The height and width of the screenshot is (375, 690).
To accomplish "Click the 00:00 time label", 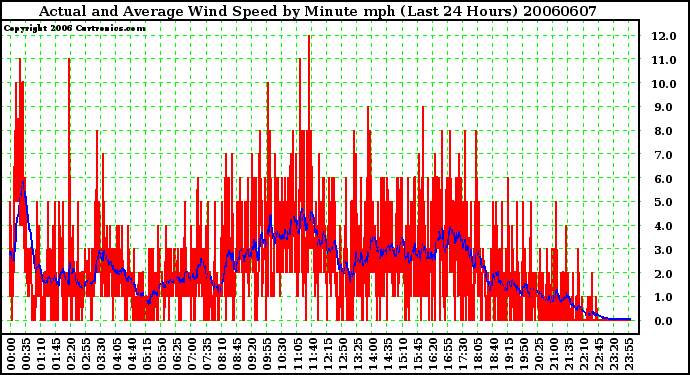I will click(x=11, y=354).
